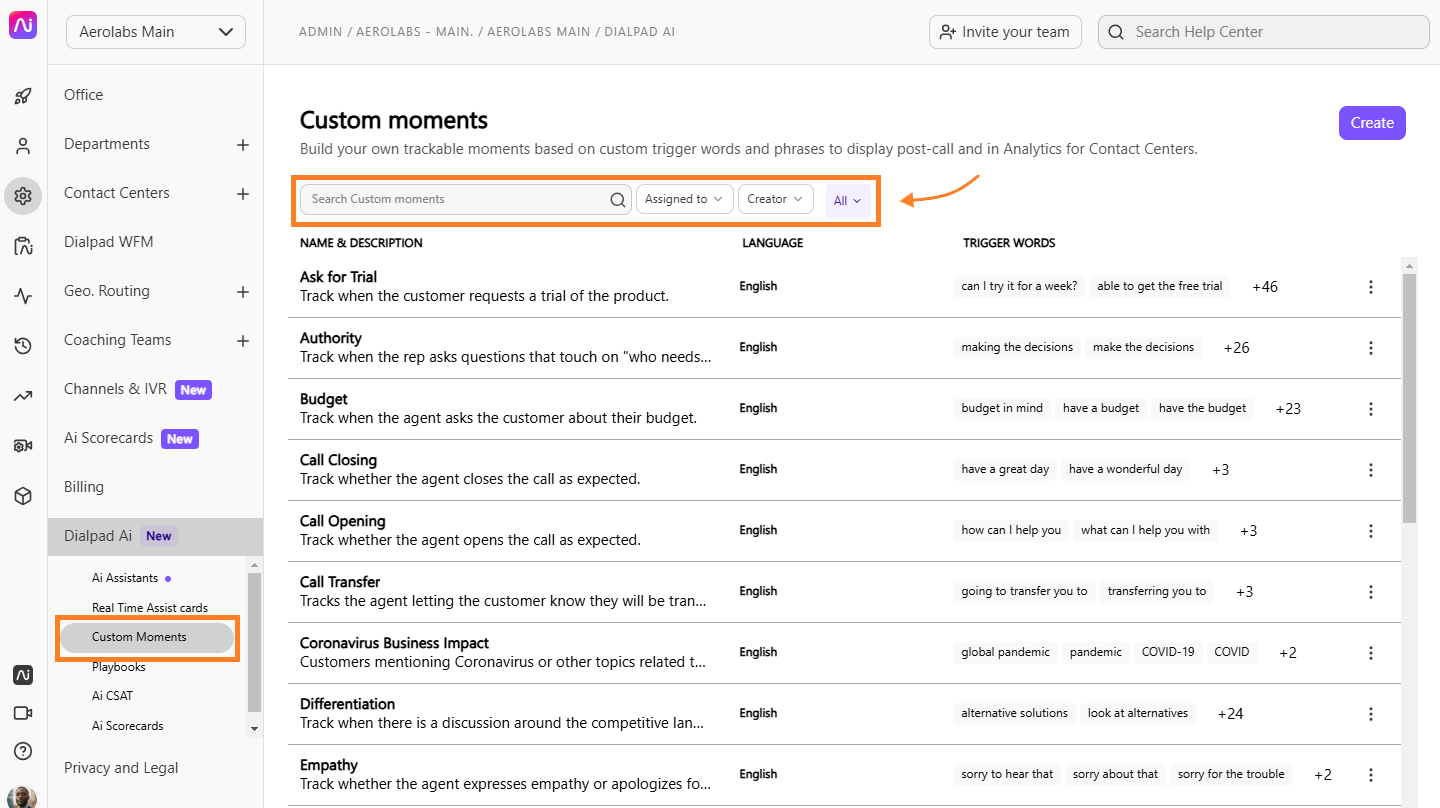This screenshot has height=808, width=1440.
Task: Select Ai Assistants submenu item
Action: click(125, 578)
